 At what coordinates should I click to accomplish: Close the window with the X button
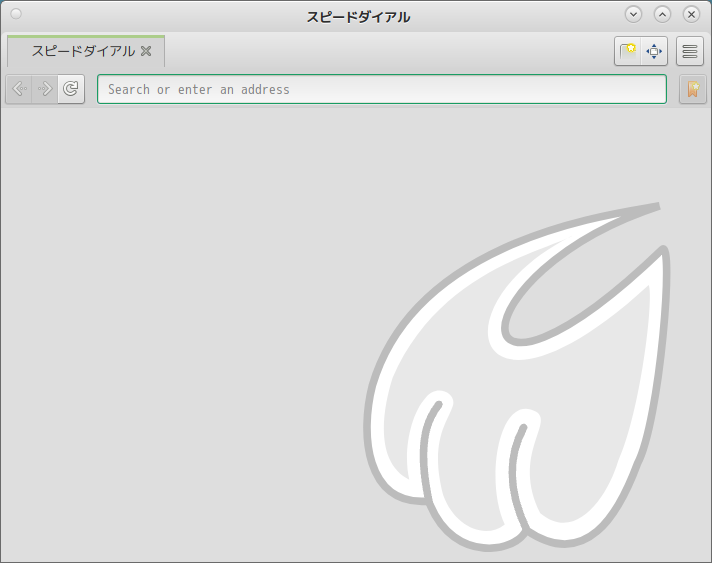click(692, 15)
